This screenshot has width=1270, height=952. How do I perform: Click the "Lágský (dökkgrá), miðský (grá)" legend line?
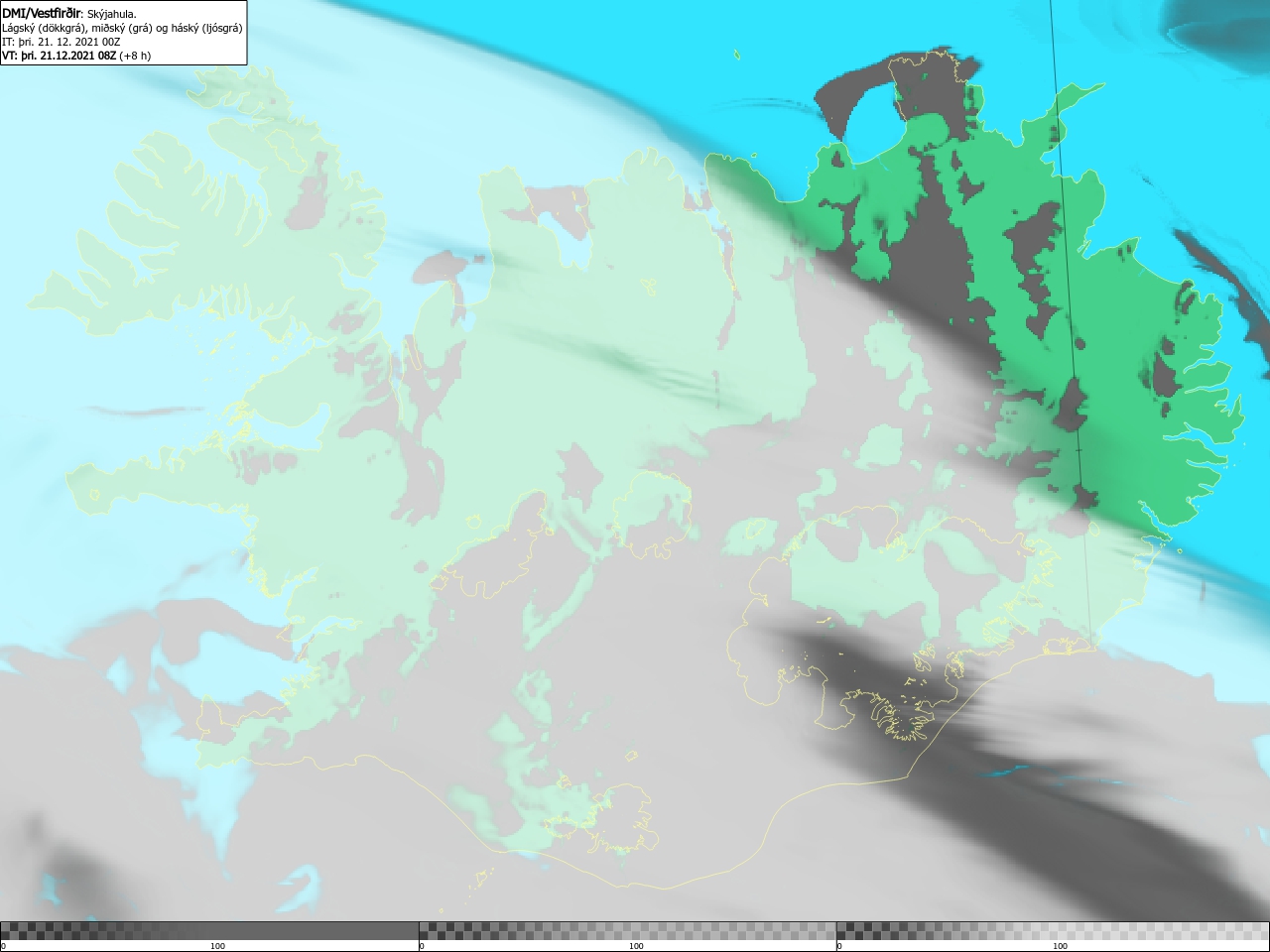pyautogui.click(x=122, y=28)
